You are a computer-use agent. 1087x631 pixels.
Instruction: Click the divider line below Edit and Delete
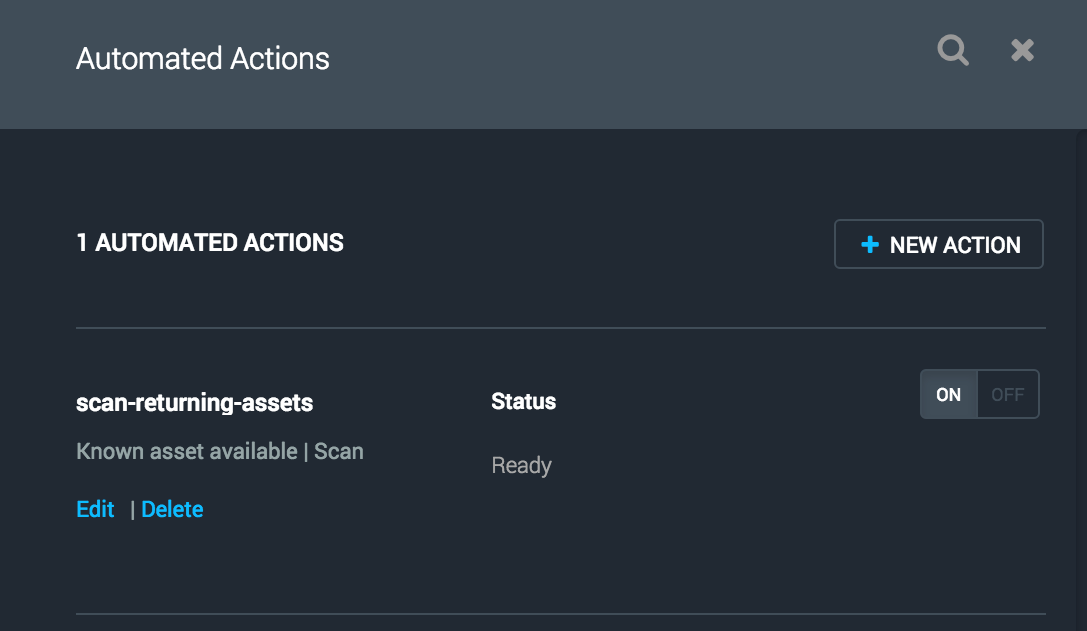560,614
